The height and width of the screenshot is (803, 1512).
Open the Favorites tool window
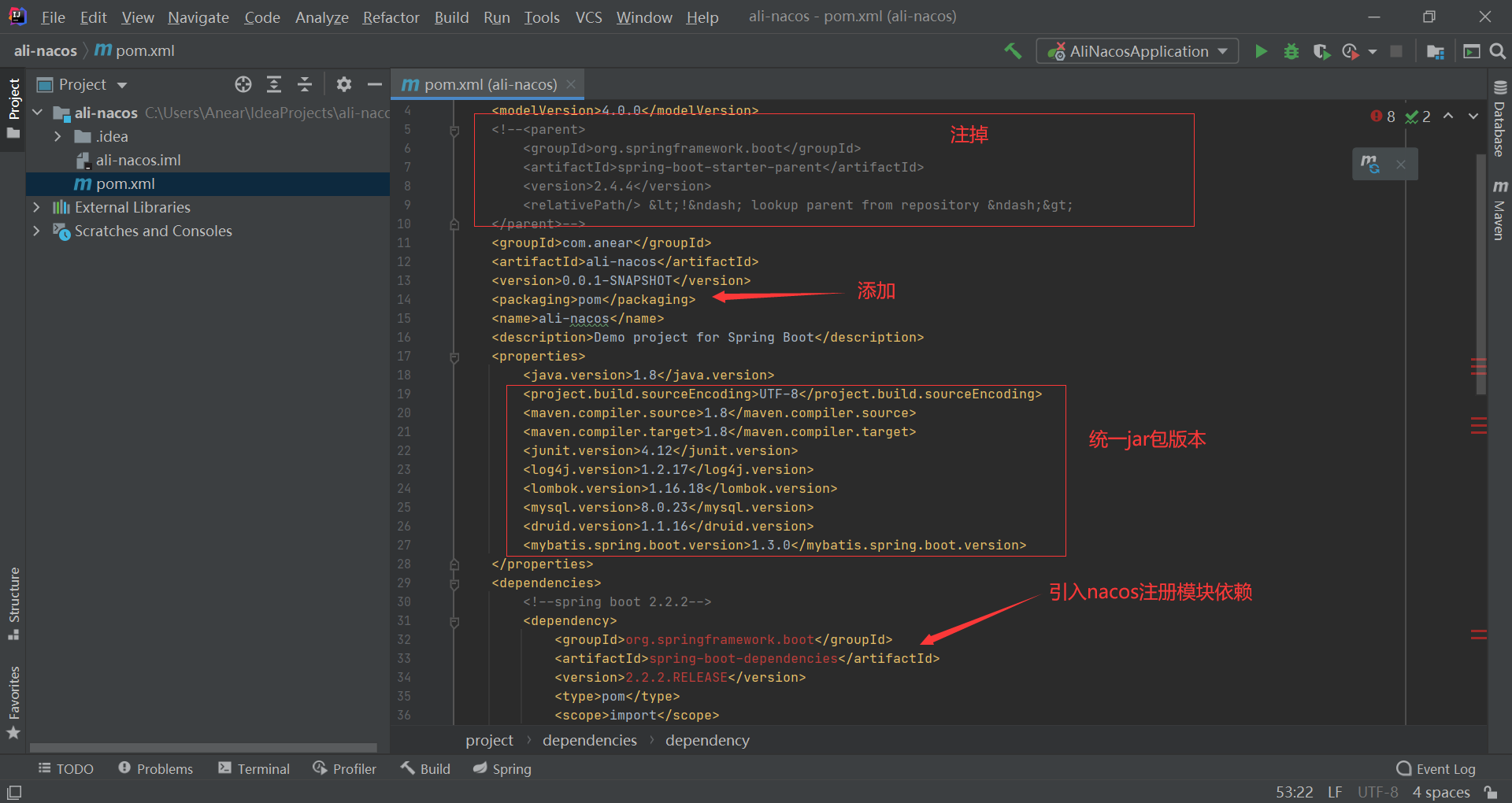[x=13, y=701]
